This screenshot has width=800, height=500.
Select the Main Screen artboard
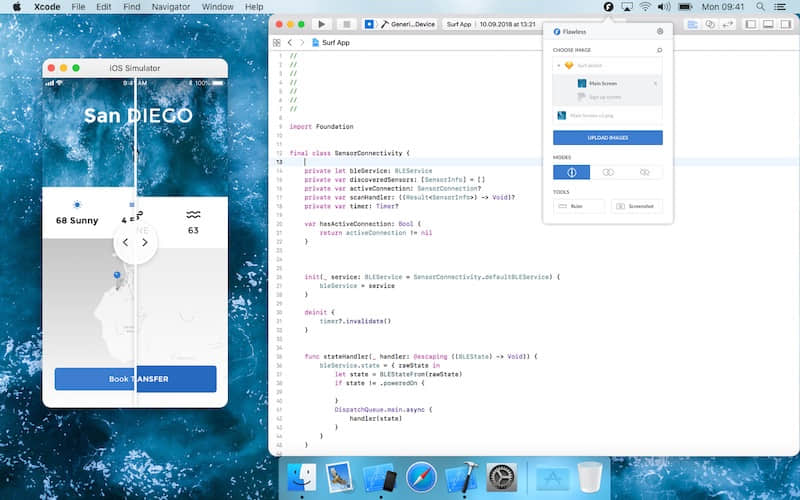(607, 83)
